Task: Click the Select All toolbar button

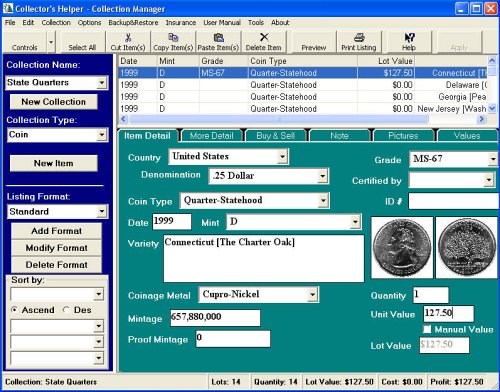Action: (x=82, y=42)
